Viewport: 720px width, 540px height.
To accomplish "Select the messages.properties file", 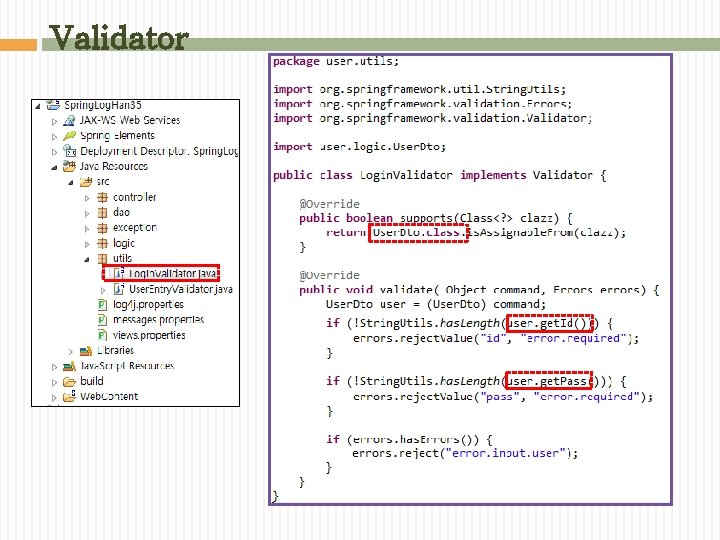I will (158, 320).
